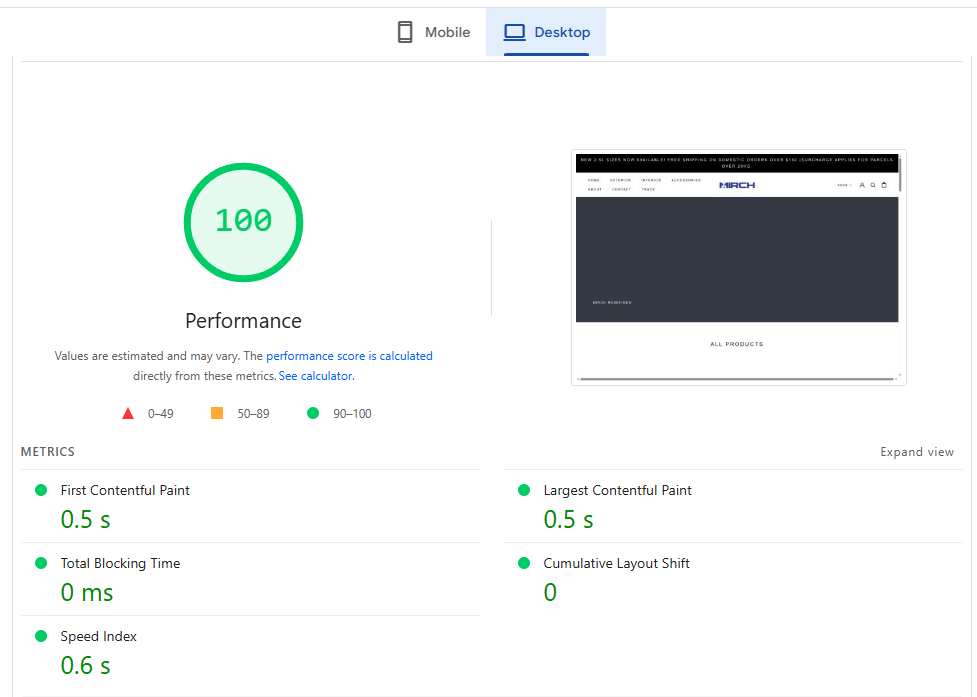Open the 'performance score is calculated' link
The height and width of the screenshot is (697, 977).
coord(349,356)
